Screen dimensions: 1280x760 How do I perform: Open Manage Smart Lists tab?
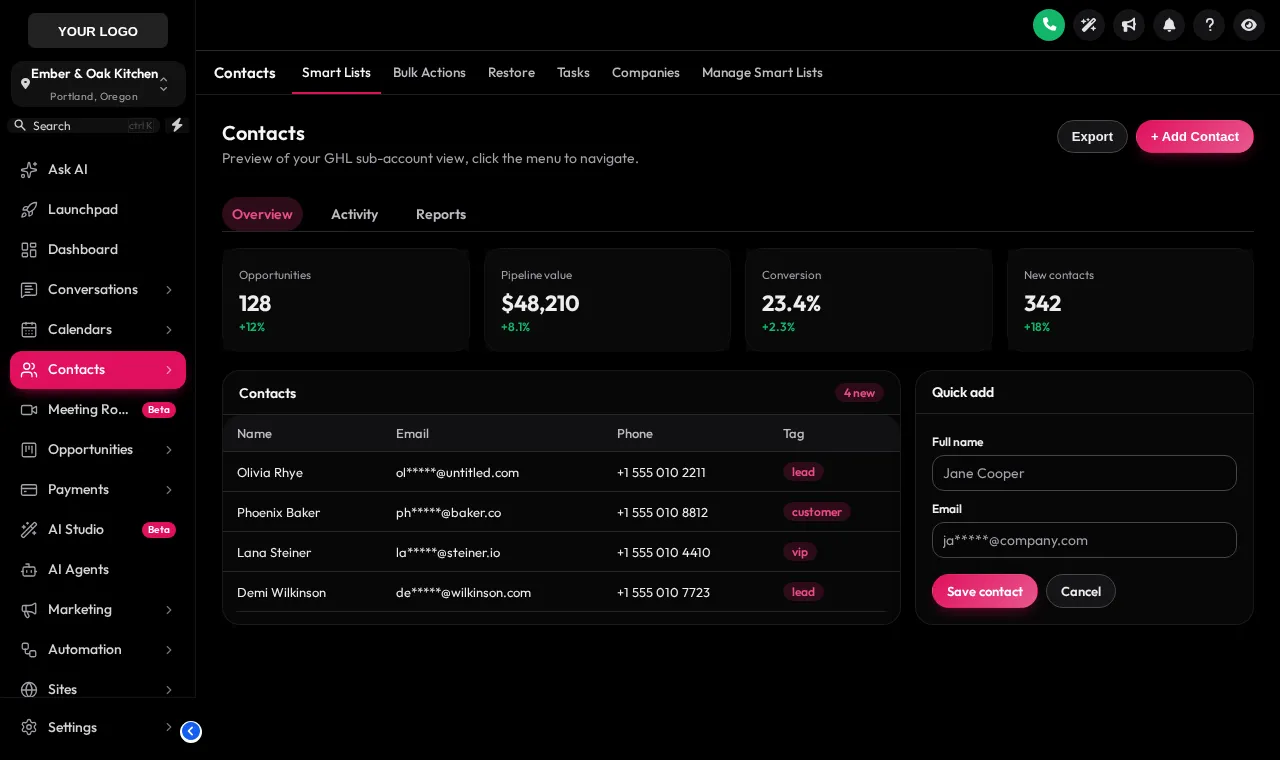pyautogui.click(x=762, y=73)
